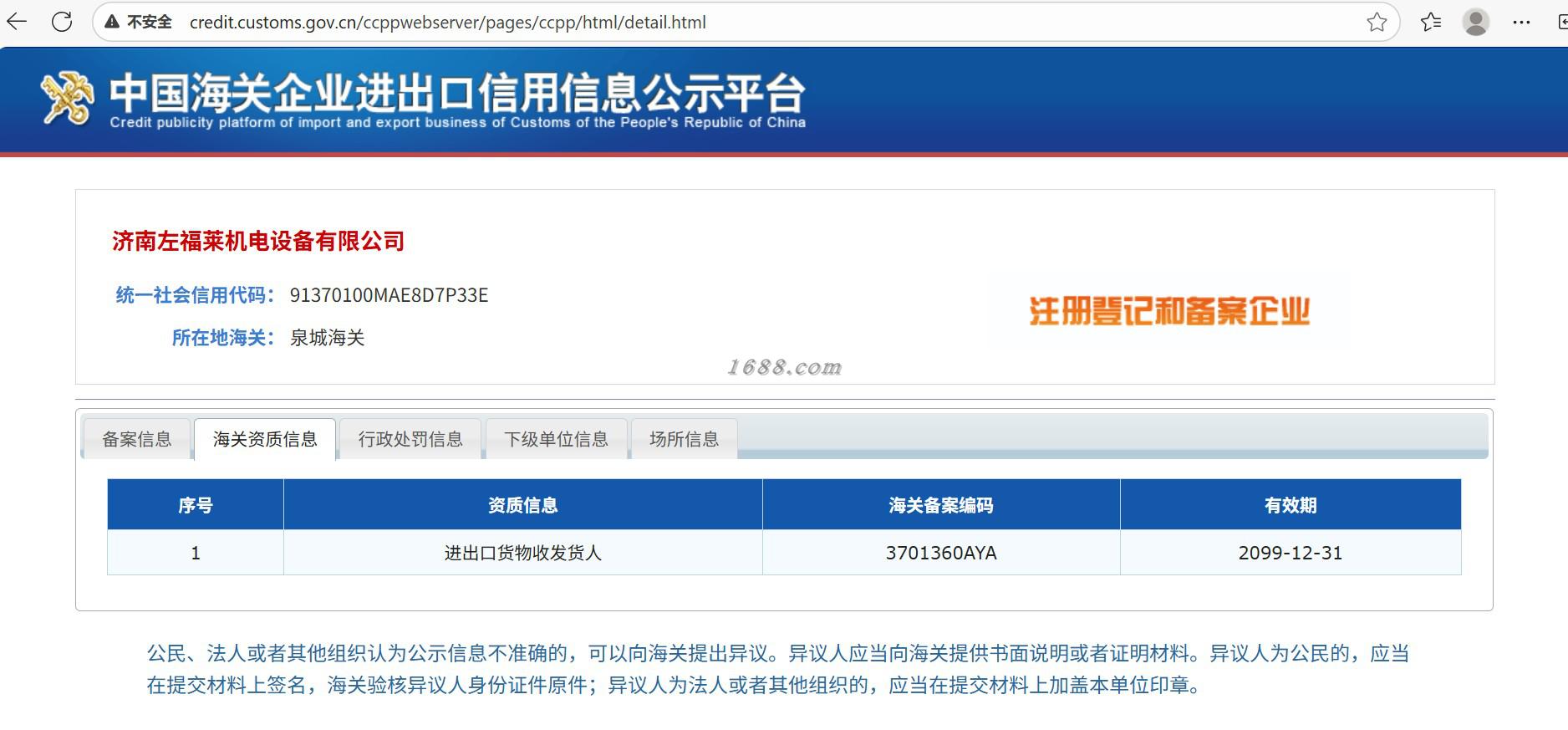Click the company name 济南左福莱机电设备有限公司
The width and height of the screenshot is (1568, 730).
[x=258, y=241]
